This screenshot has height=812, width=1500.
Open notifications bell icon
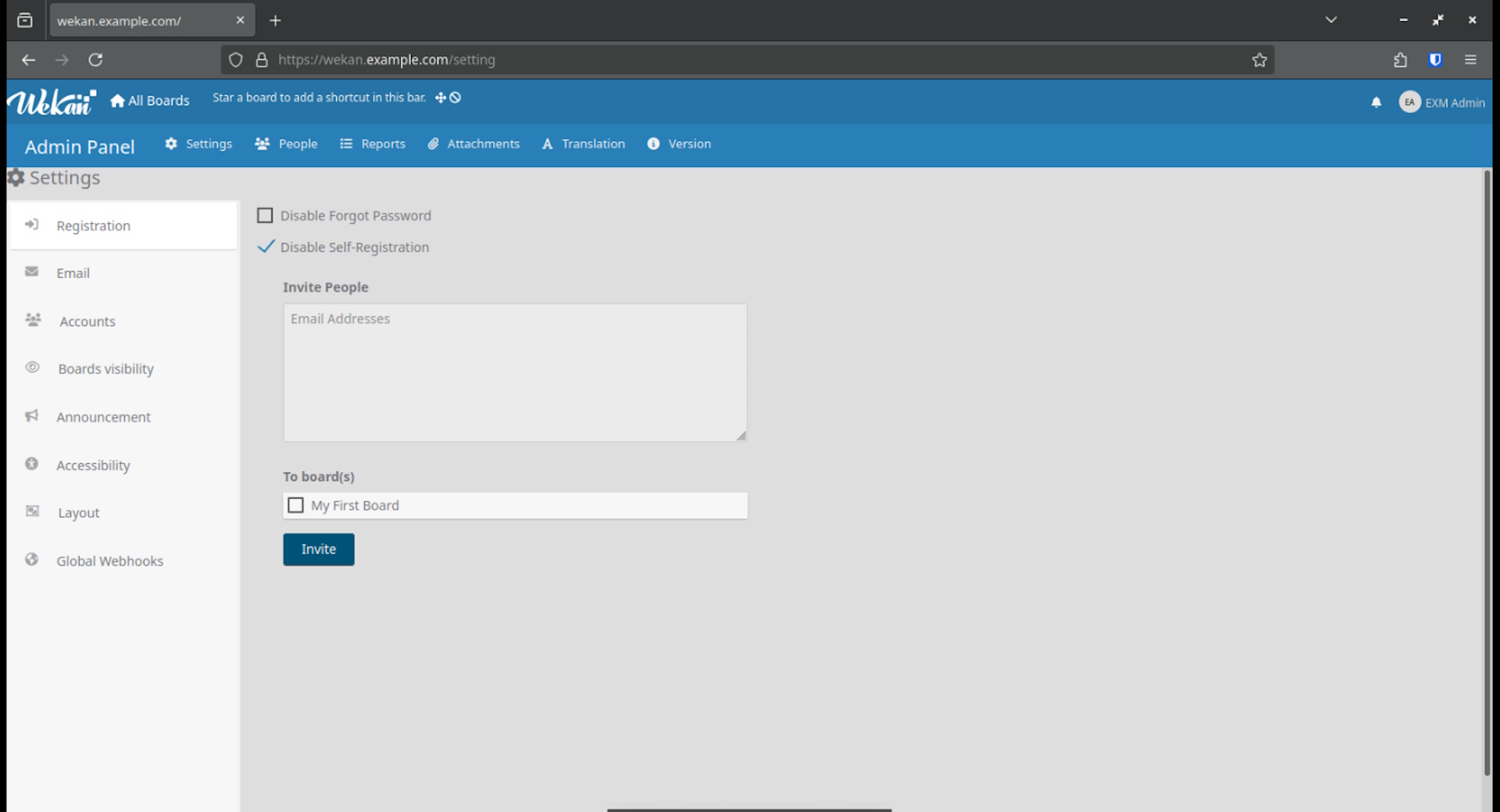[x=1376, y=102]
